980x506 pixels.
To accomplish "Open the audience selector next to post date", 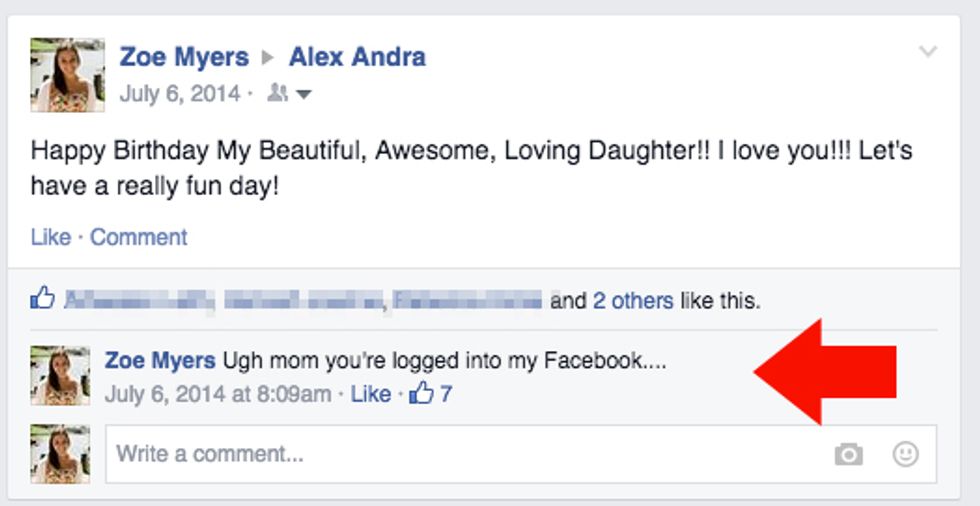I will [290, 94].
